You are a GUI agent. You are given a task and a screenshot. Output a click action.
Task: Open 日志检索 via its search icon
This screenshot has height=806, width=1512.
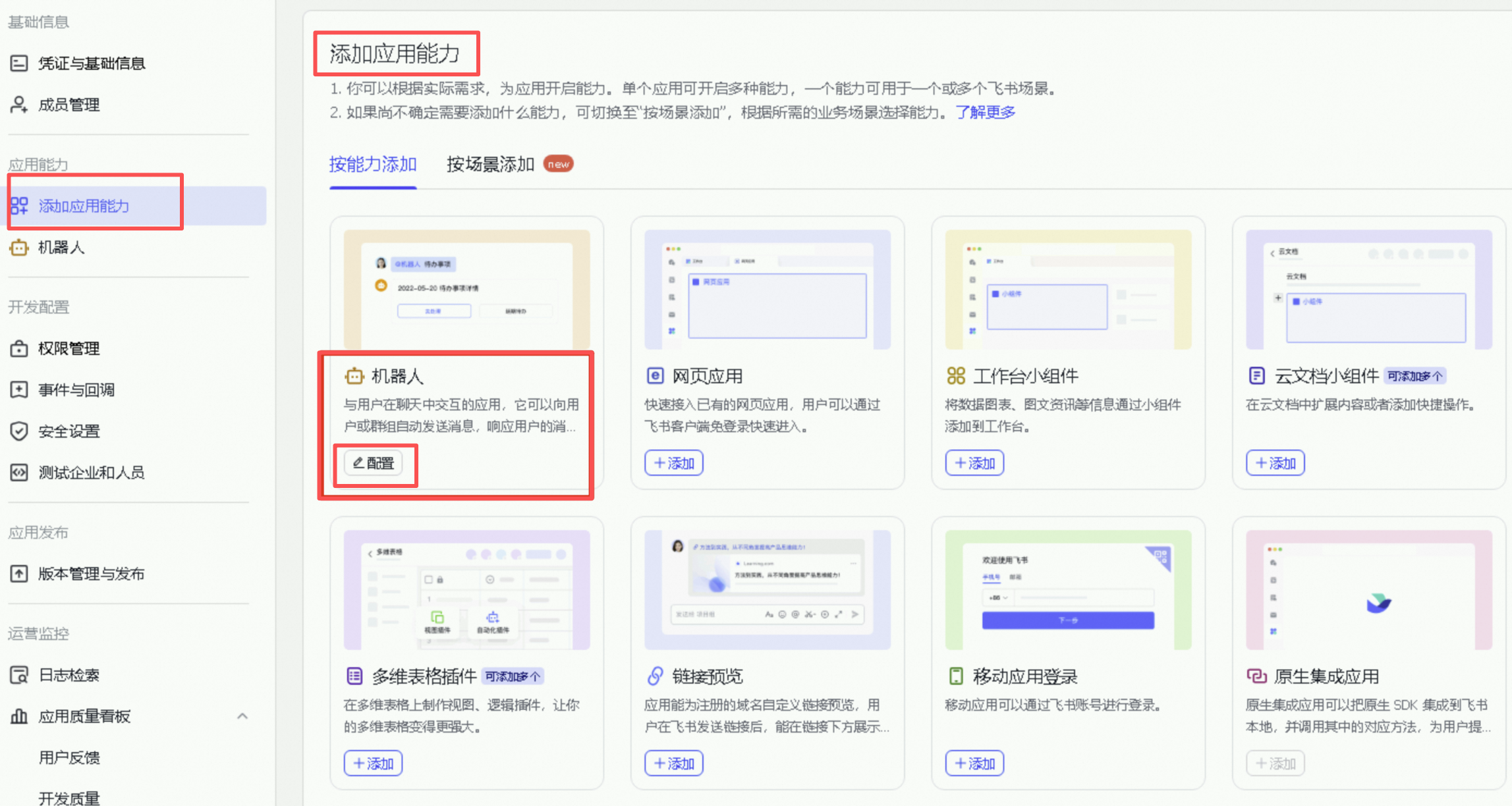tap(19, 675)
